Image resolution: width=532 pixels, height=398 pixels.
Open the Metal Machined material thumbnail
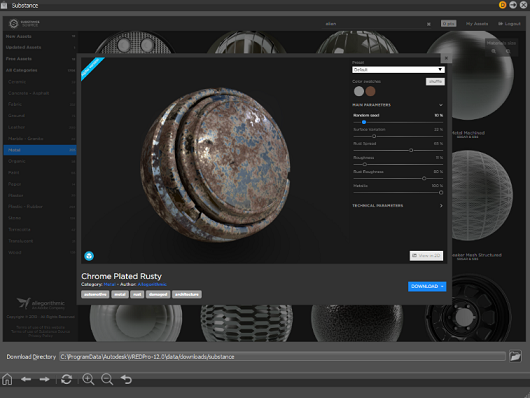[470, 76]
